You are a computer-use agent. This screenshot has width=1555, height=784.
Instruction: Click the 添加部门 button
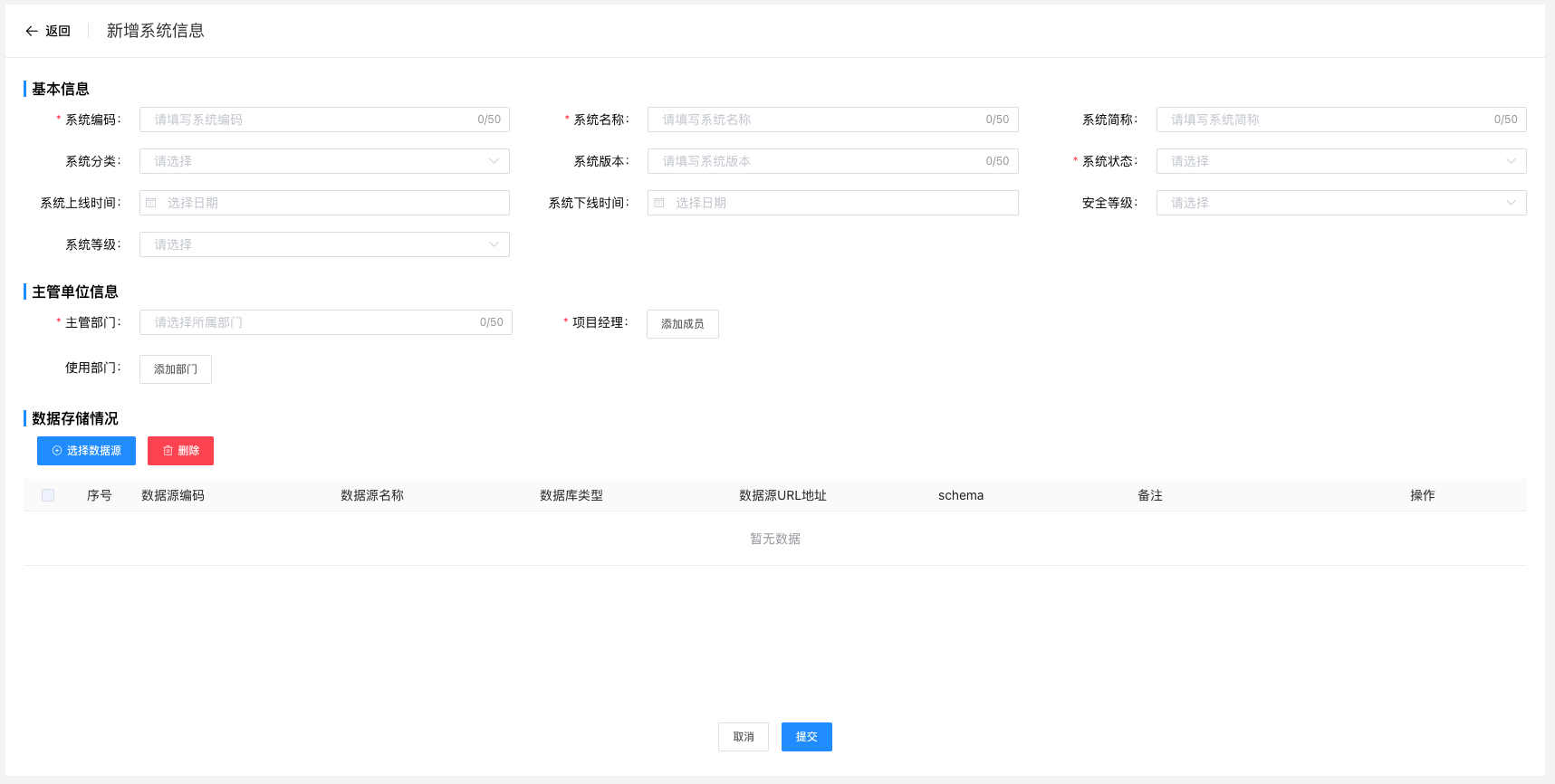coord(175,369)
